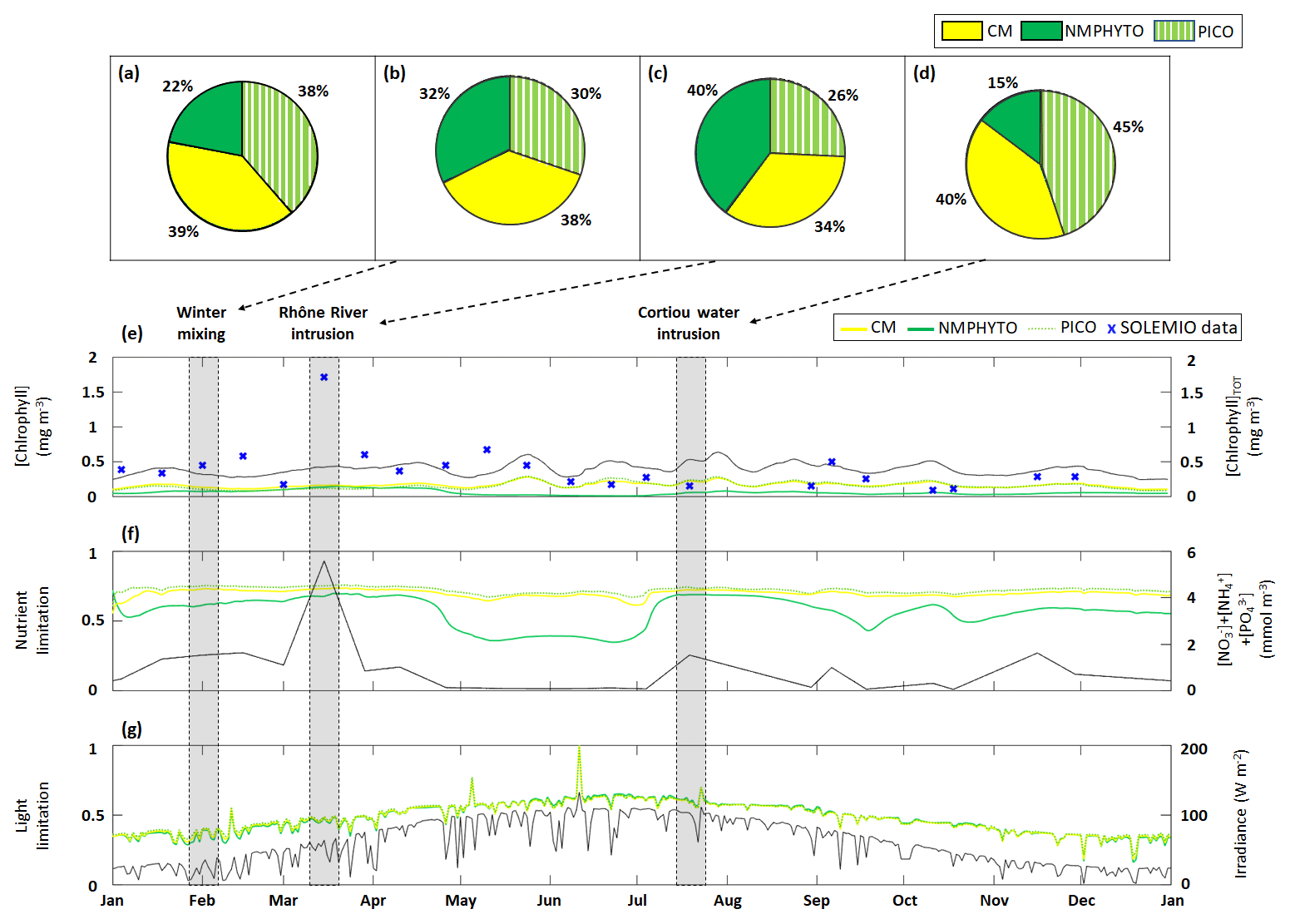Click the May label on the x-axis

(461, 901)
